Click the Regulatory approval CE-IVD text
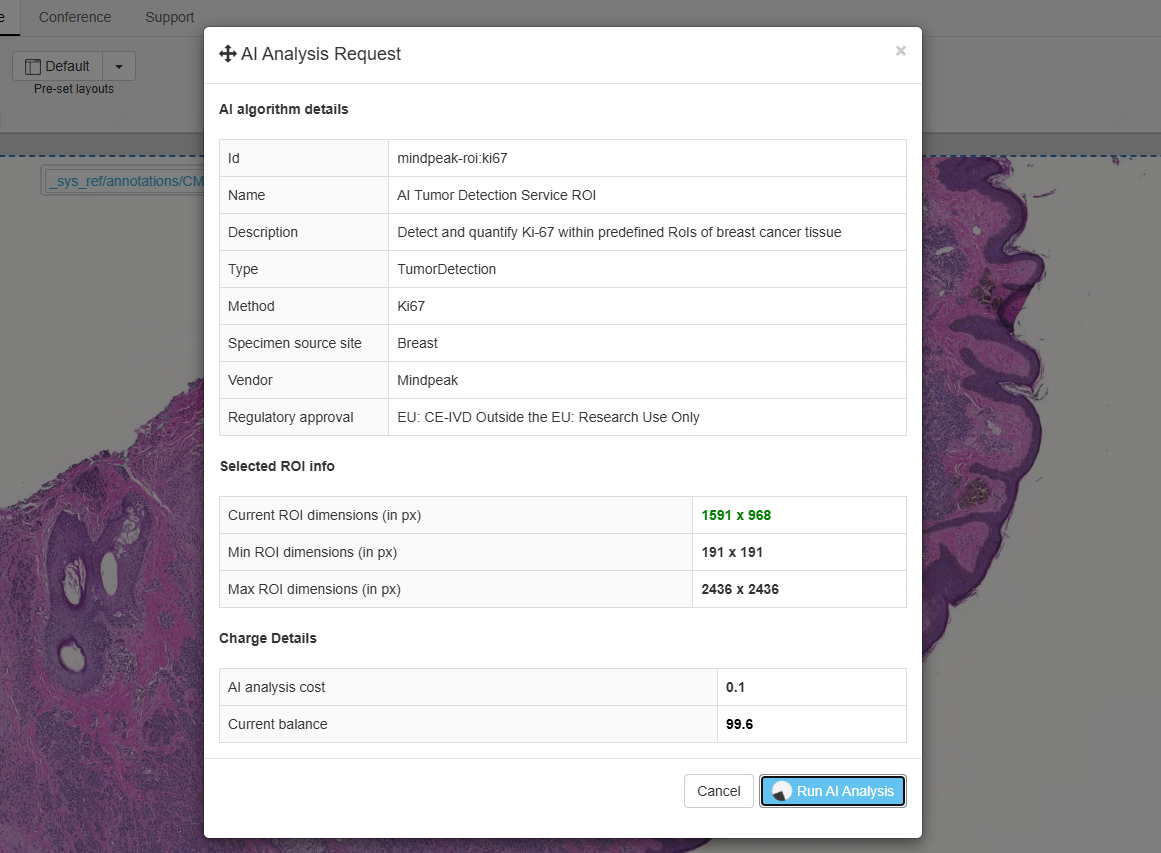 pyautogui.click(x=548, y=417)
